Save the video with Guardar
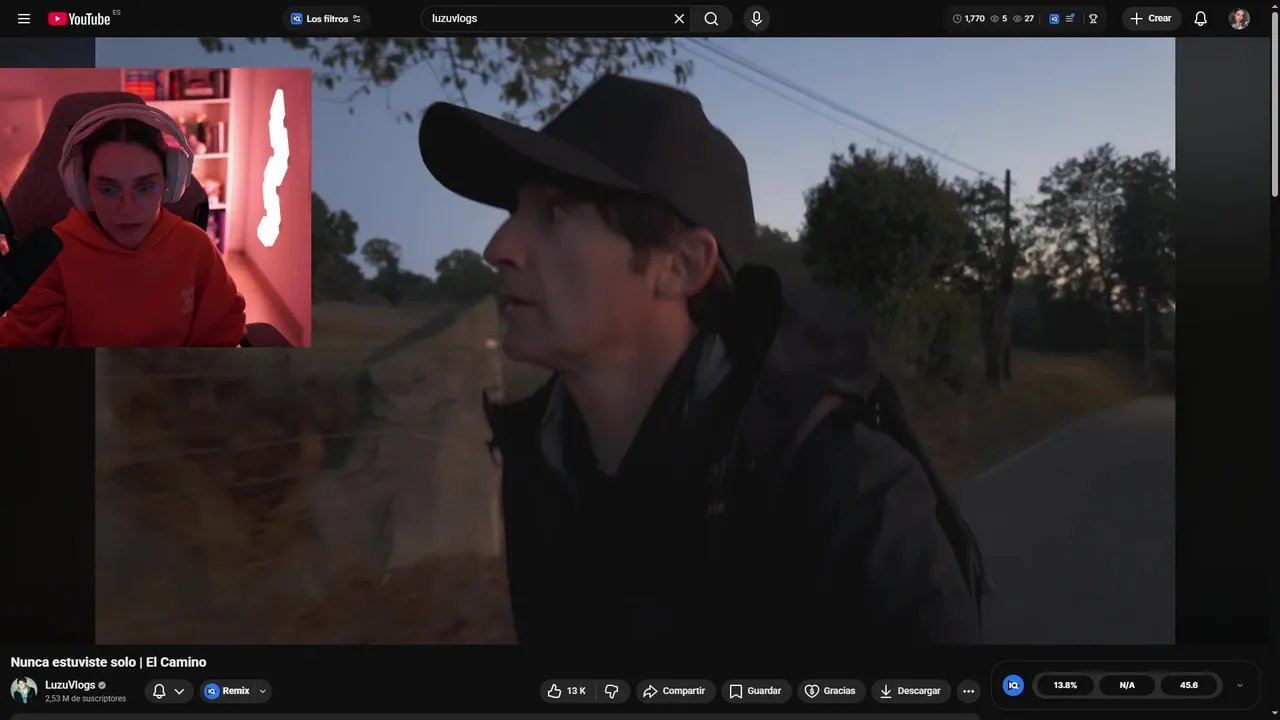Screen dimensions: 1280x720 pos(755,691)
